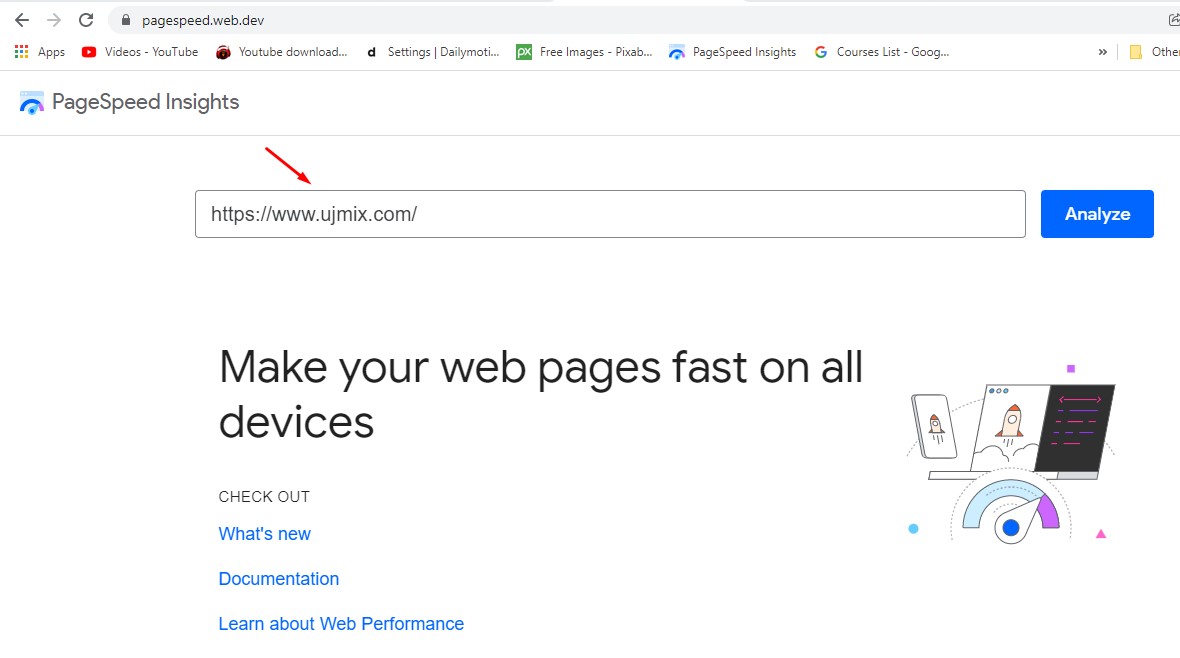Screen dimensions: 1180x658
Task: Click the URL field containing ujmix.com
Action: [610, 214]
